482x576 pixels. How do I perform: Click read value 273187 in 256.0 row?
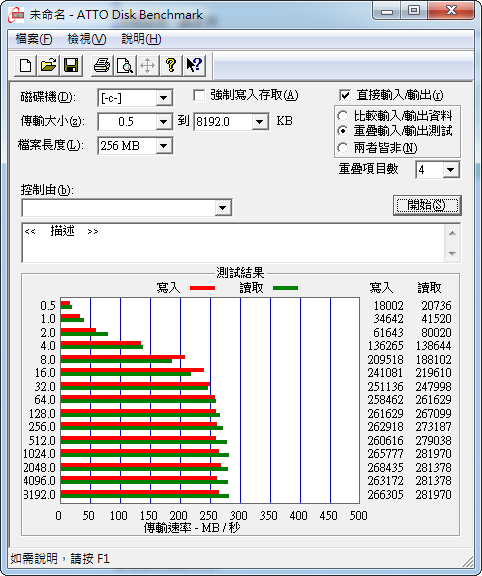(x=434, y=427)
